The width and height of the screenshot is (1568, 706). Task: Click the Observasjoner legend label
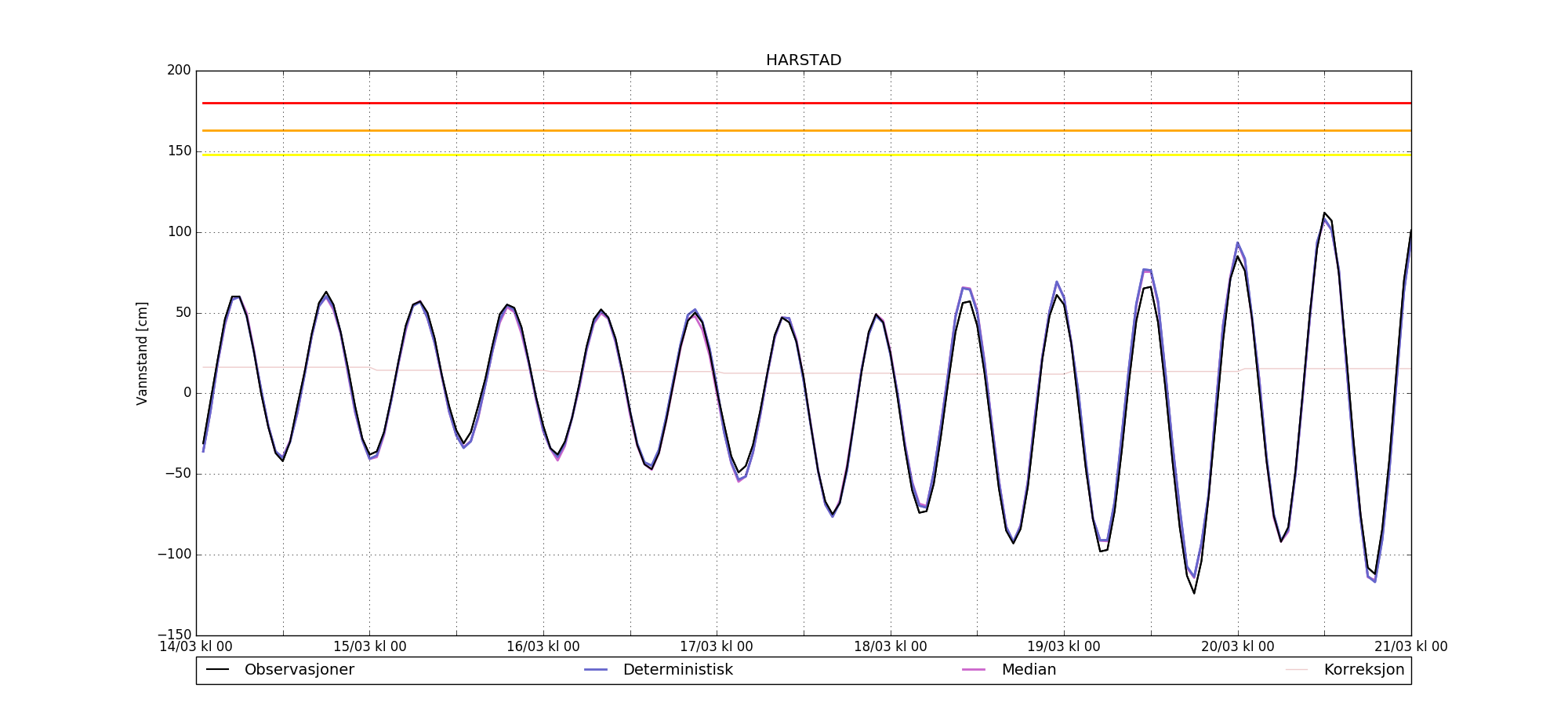(x=299, y=670)
